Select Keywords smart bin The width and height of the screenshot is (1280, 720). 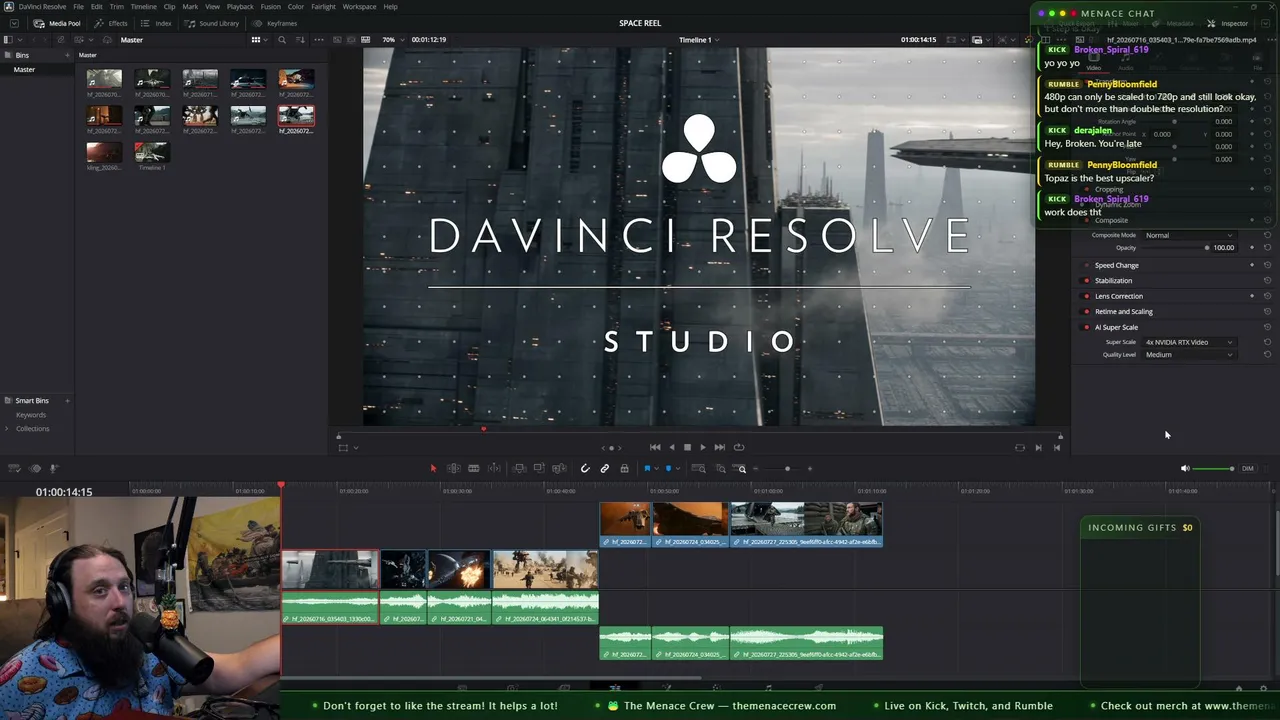(31, 415)
